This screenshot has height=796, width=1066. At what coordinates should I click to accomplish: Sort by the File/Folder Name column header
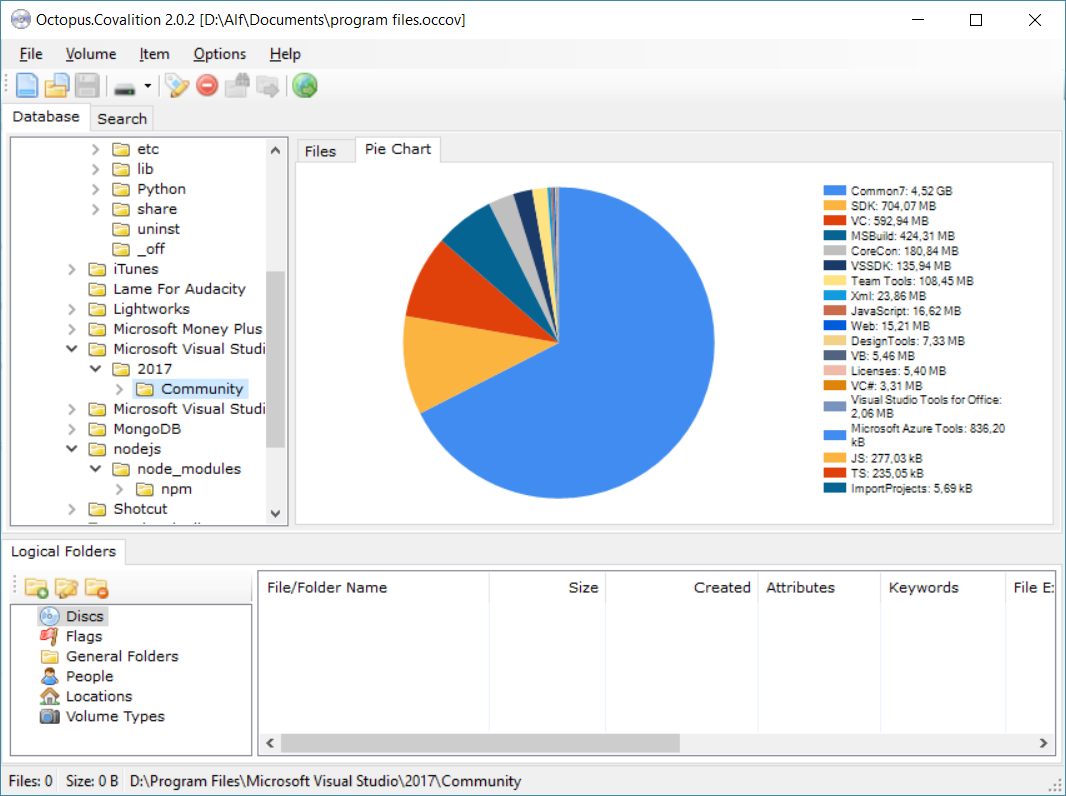tap(374, 587)
